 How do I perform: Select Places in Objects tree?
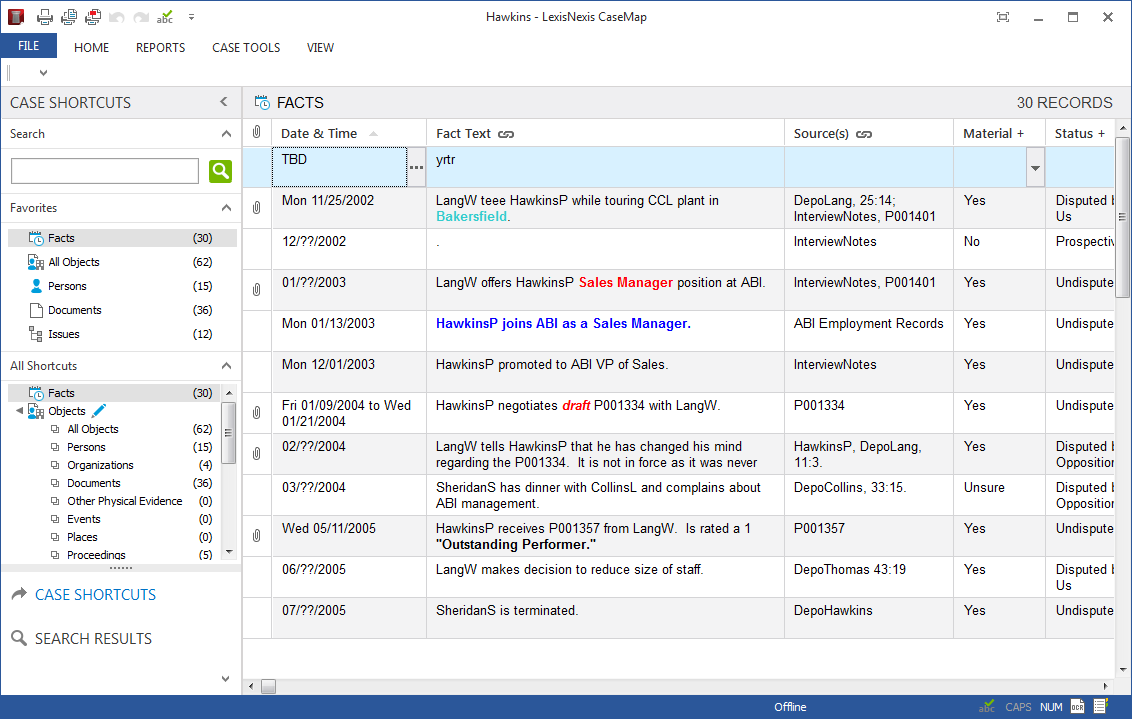(x=82, y=537)
